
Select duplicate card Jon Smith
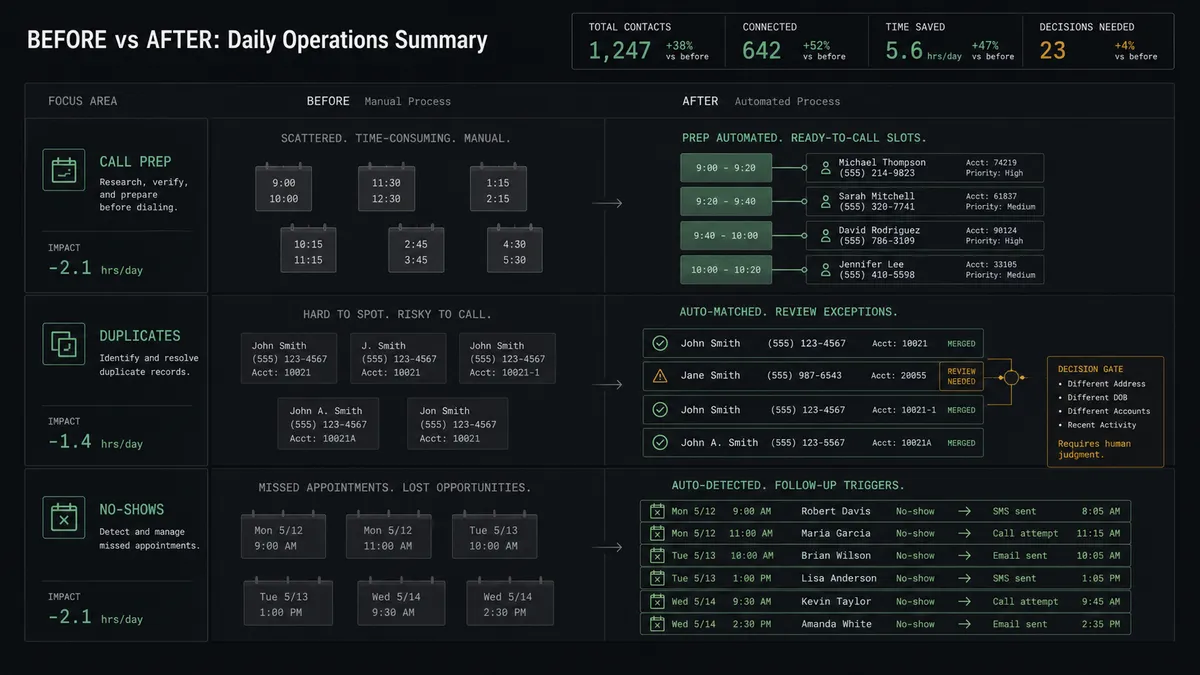(x=458, y=424)
